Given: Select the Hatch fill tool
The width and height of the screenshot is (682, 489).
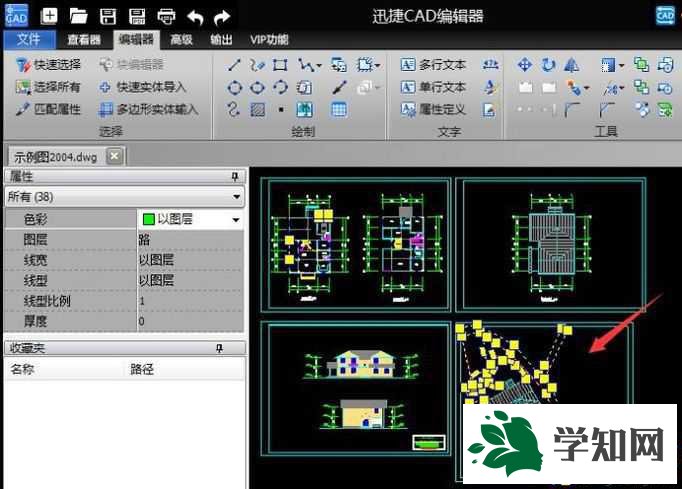Looking at the screenshot, I should pyautogui.click(x=257, y=110).
